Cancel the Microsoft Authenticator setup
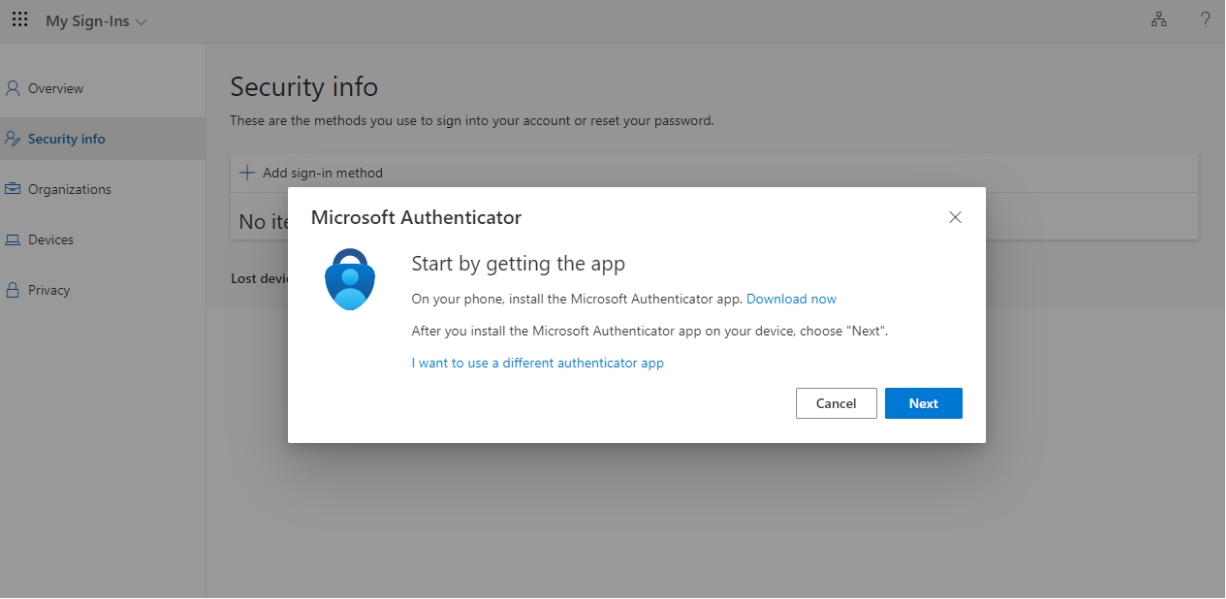The width and height of the screenshot is (1226, 599). pyautogui.click(x=836, y=403)
